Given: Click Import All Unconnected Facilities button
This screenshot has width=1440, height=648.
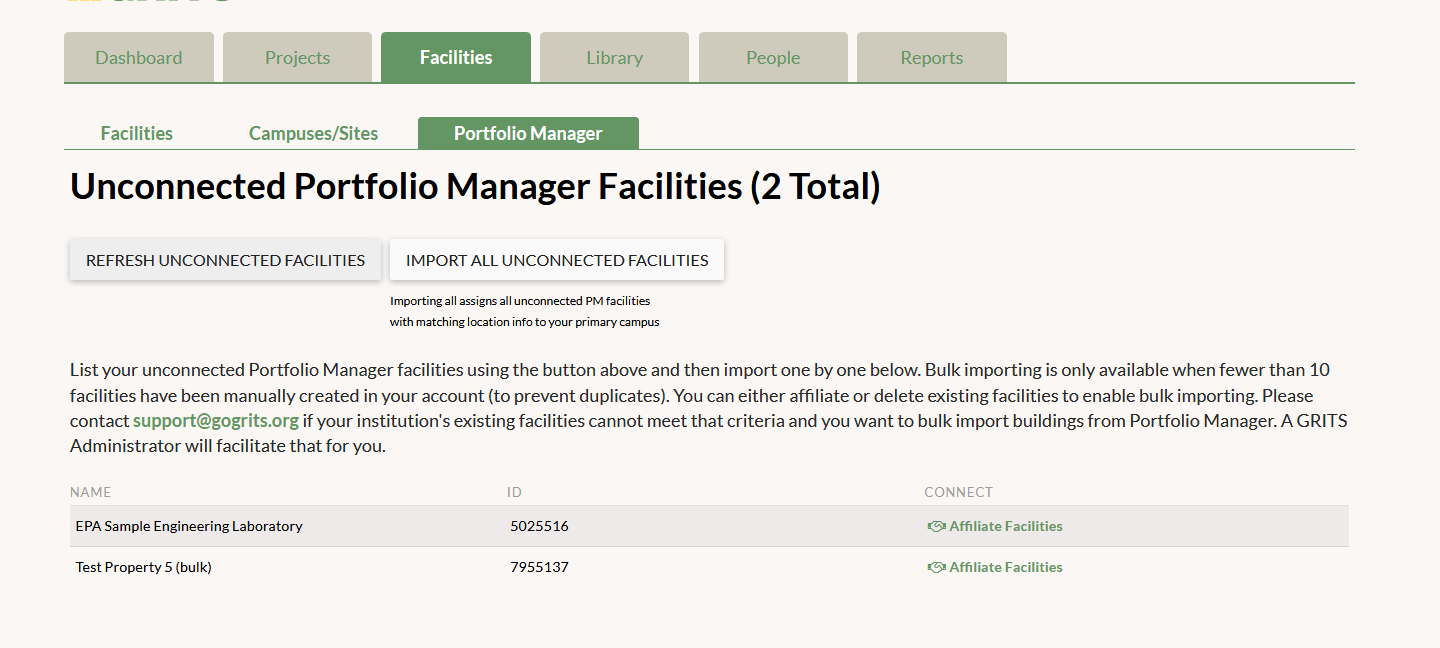Looking at the screenshot, I should tap(557, 260).
